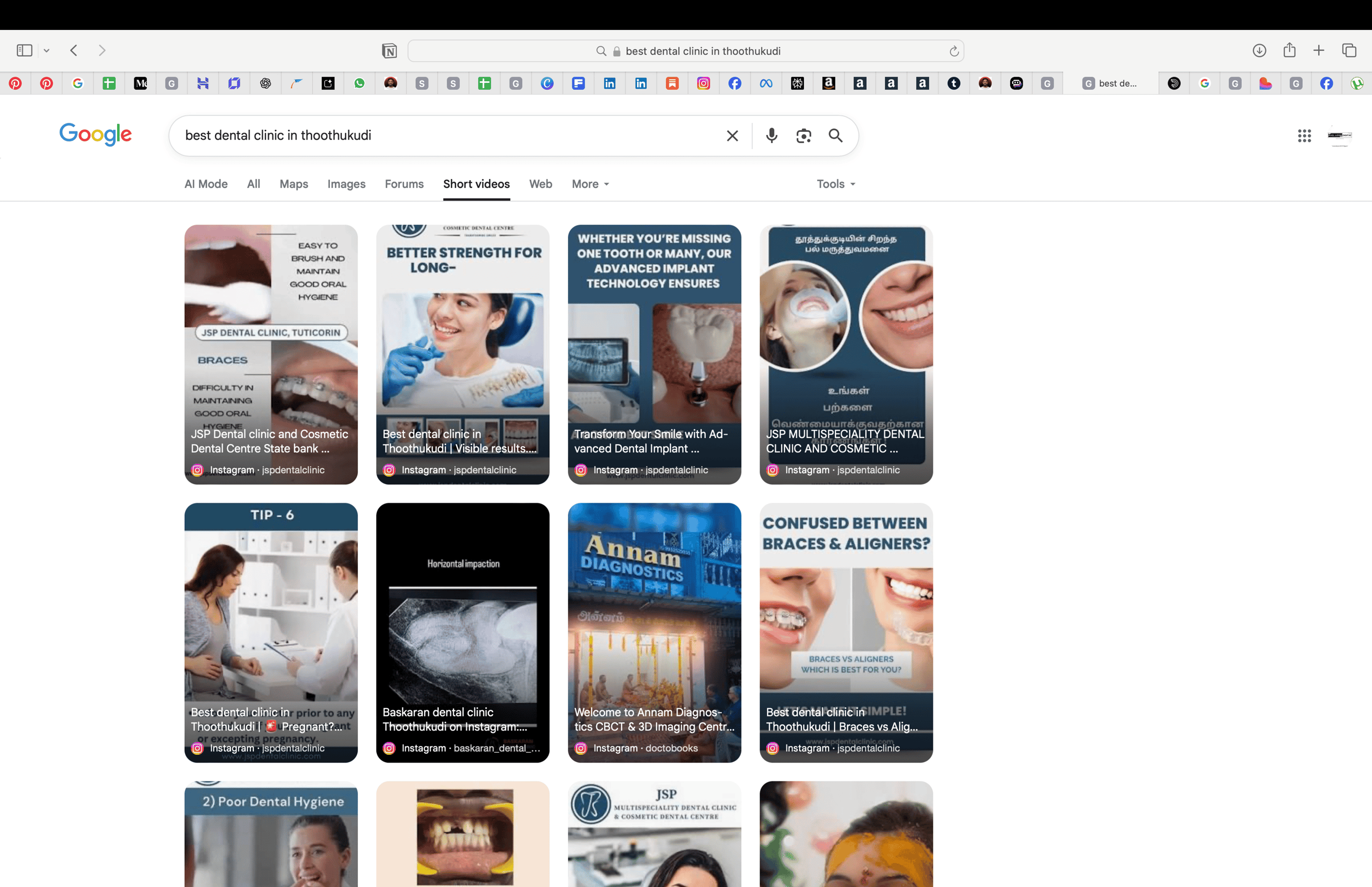Image resolution: width=1372 pixels, height=887 pixels.
Task: Show tab overview using the tabs icon
Action: [1349, 50]
